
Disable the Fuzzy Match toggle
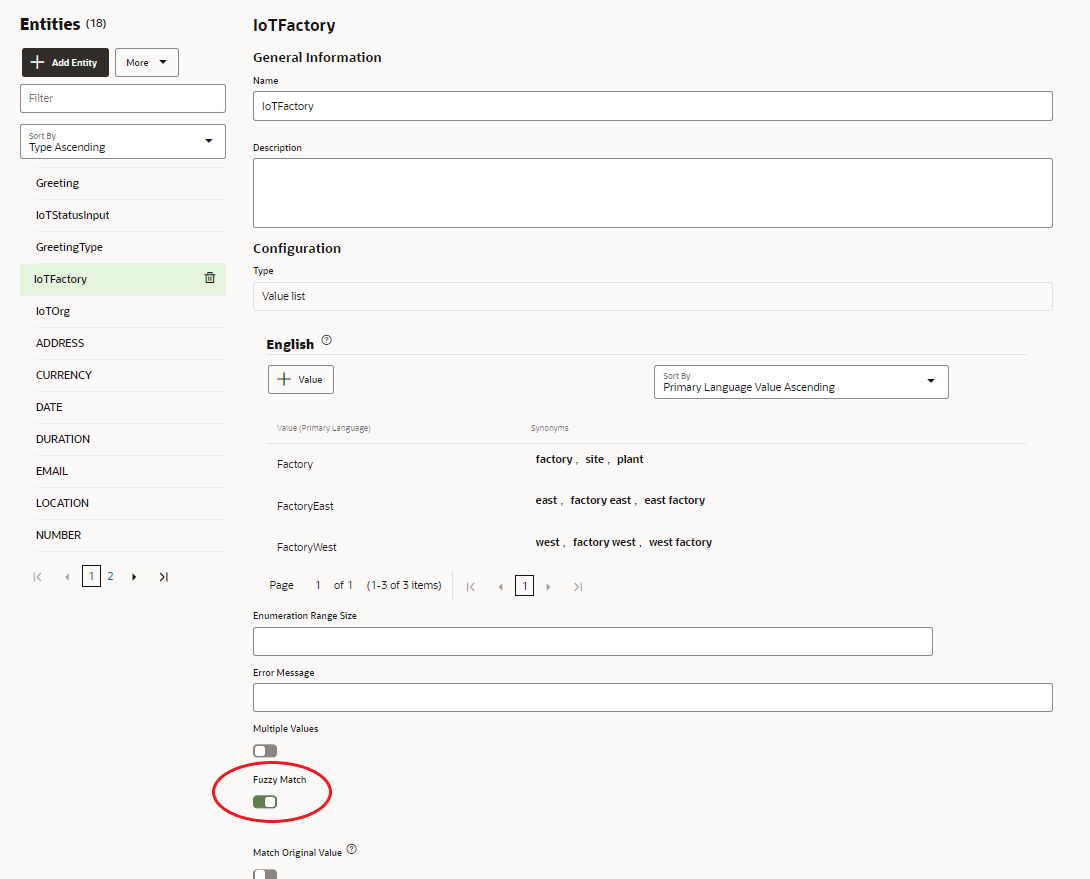pyautogui.click(x=264, y=801)
